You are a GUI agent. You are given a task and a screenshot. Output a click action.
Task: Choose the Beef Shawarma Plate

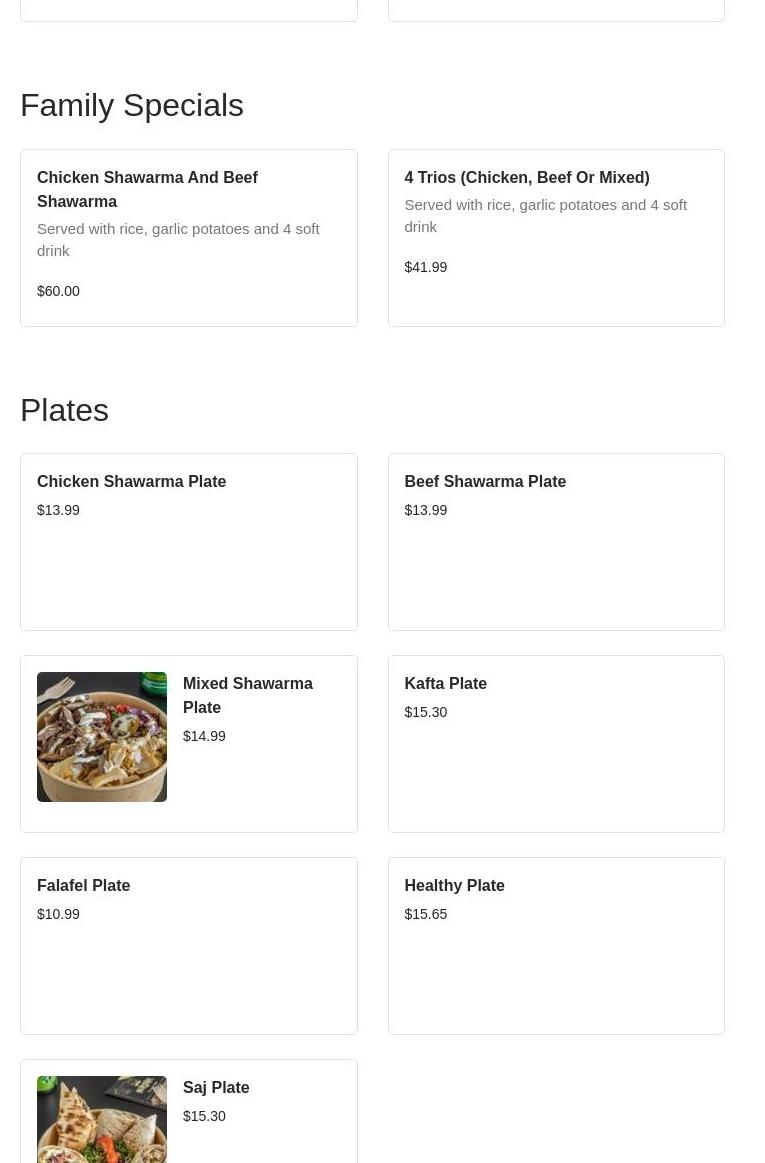pyautogui.click(x=484, y=482)
